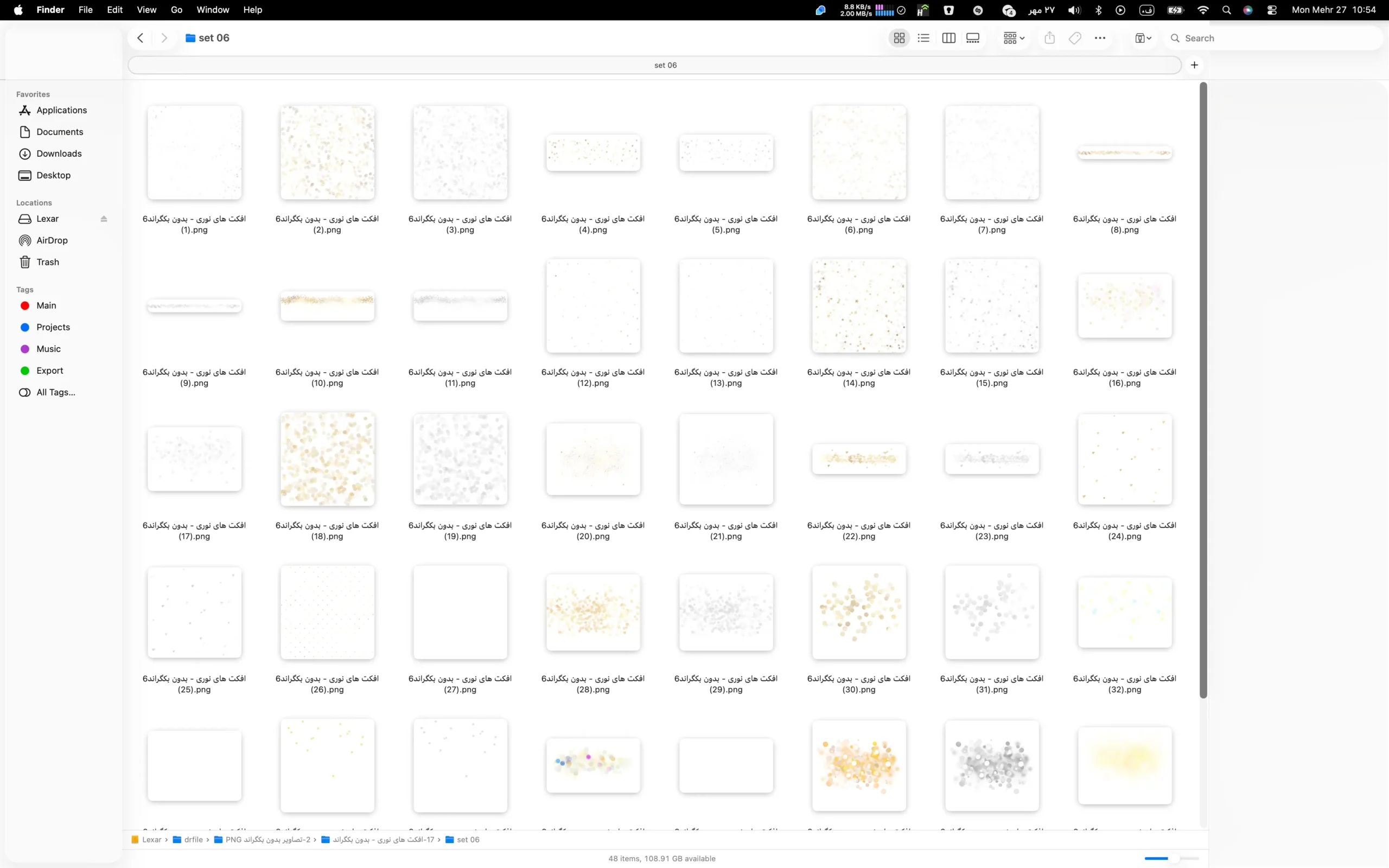Open the File menu

[86, 10]
